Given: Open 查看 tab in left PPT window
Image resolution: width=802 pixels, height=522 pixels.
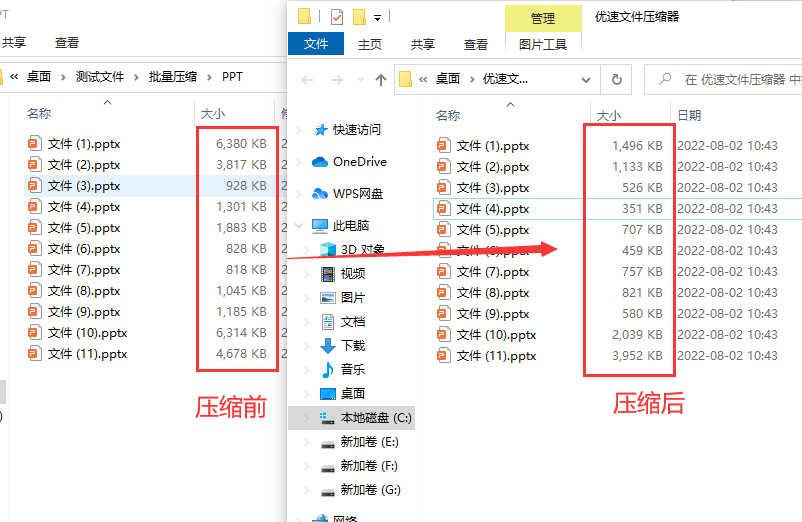Looking at the screenshot, I should (66, 42).
